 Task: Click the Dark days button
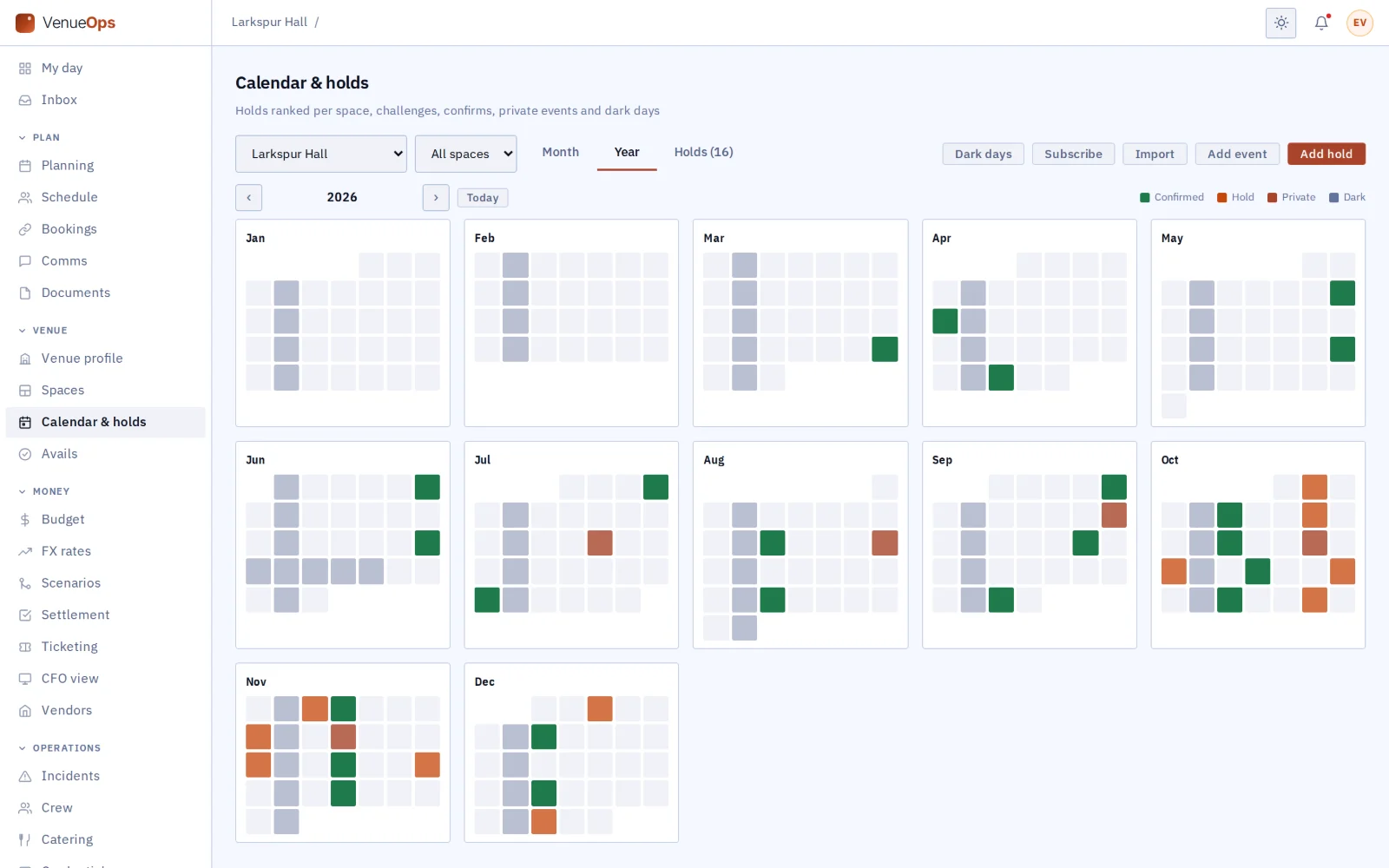pyautogui.click(x=983, y=154)
